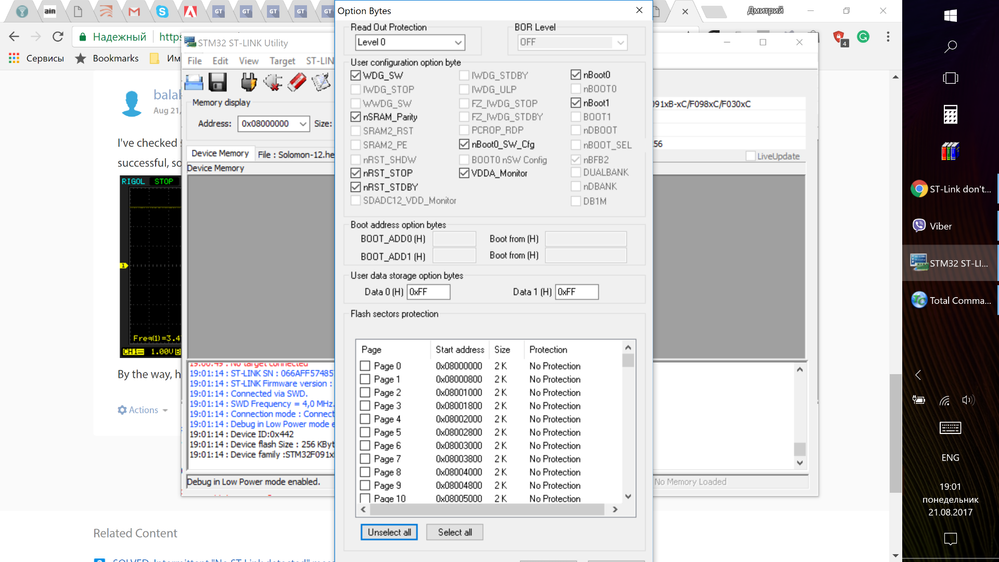Select the File : Solomon-12.hex tab
This screenshot has width=999, height=562.
coord(295,154)
